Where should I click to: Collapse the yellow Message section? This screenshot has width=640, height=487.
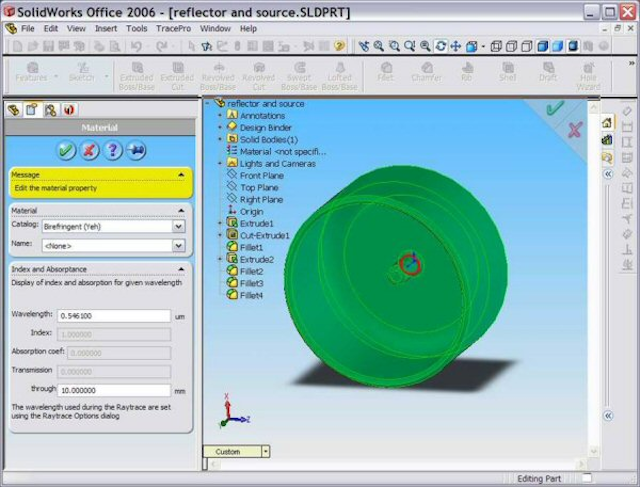click(x=181, y=175)
